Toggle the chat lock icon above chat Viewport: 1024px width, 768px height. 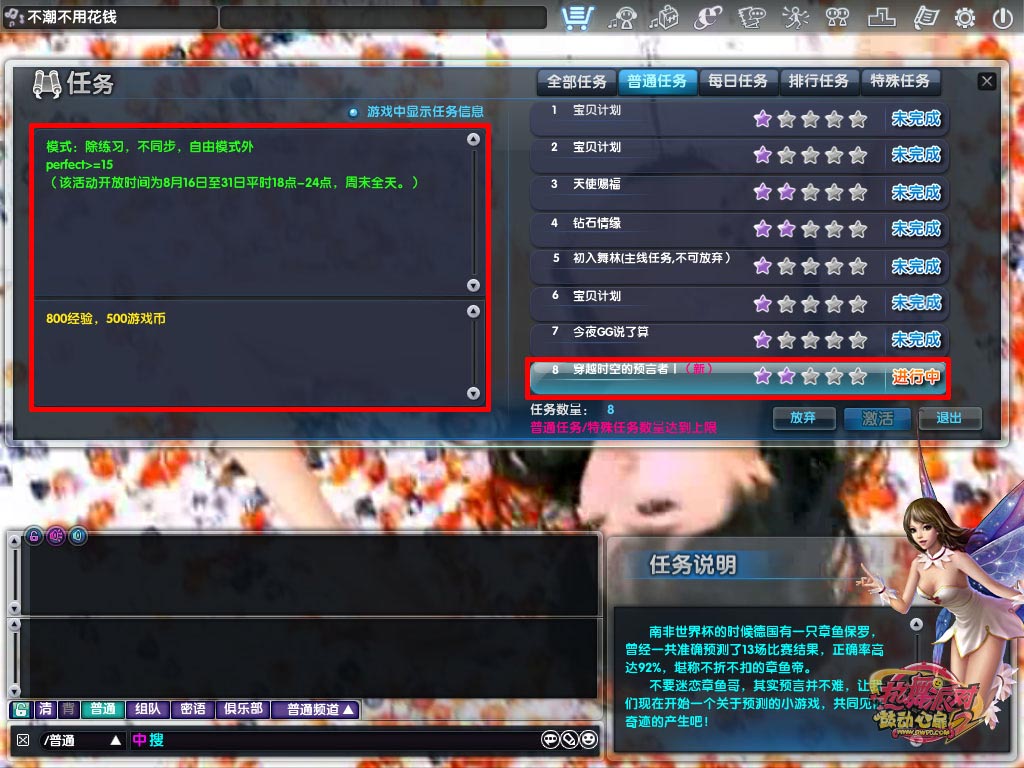(x=34, y=537)
